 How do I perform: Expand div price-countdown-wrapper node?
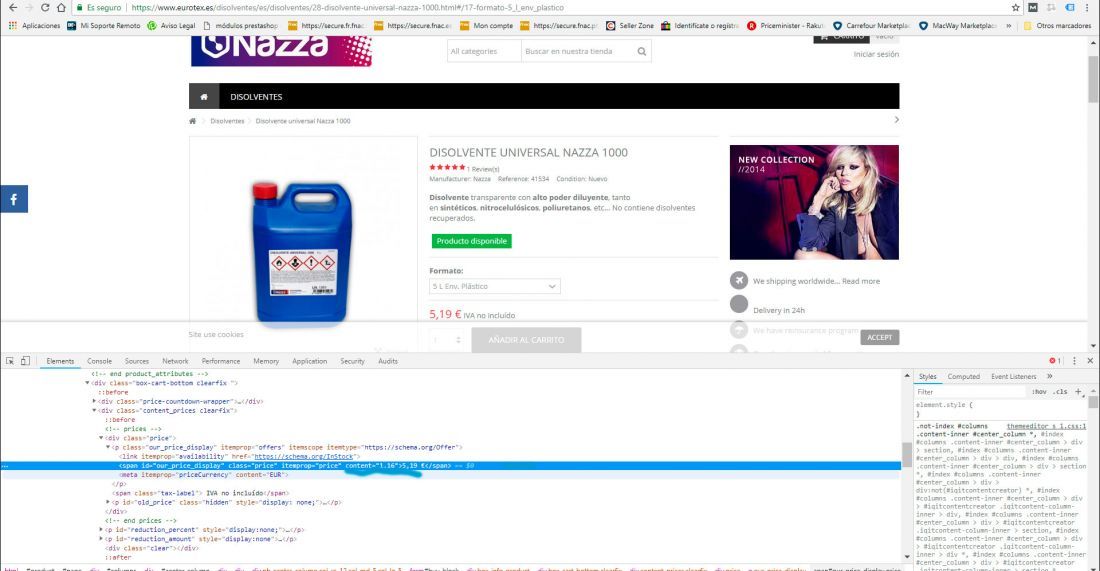pyautogui.click(x=95, y=401)
